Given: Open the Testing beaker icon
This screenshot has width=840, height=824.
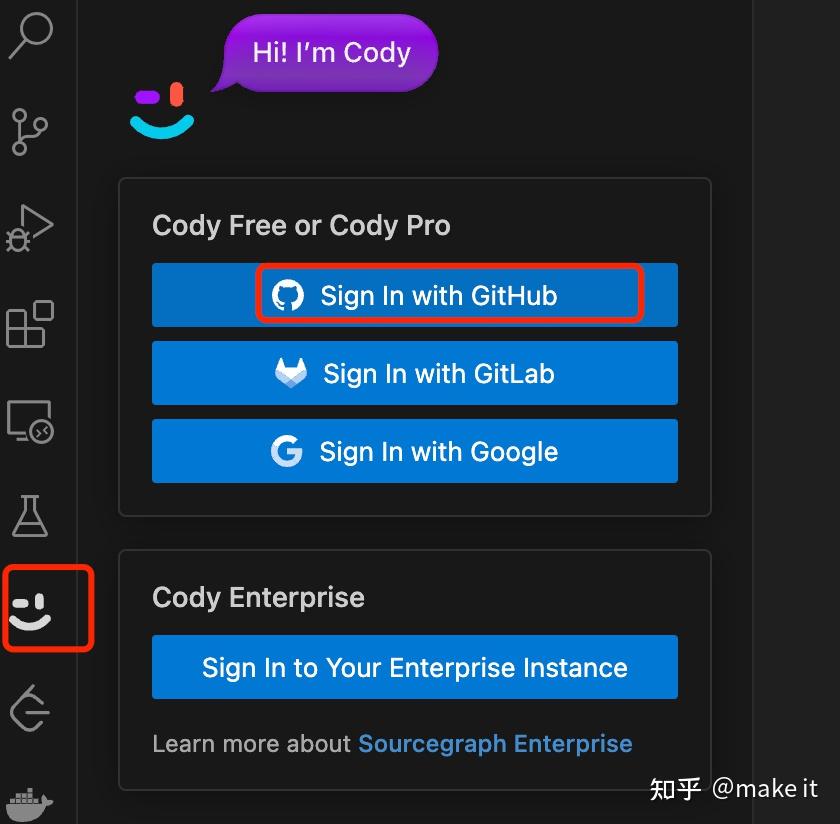Looking at the screenshot, I should (30, 517).
